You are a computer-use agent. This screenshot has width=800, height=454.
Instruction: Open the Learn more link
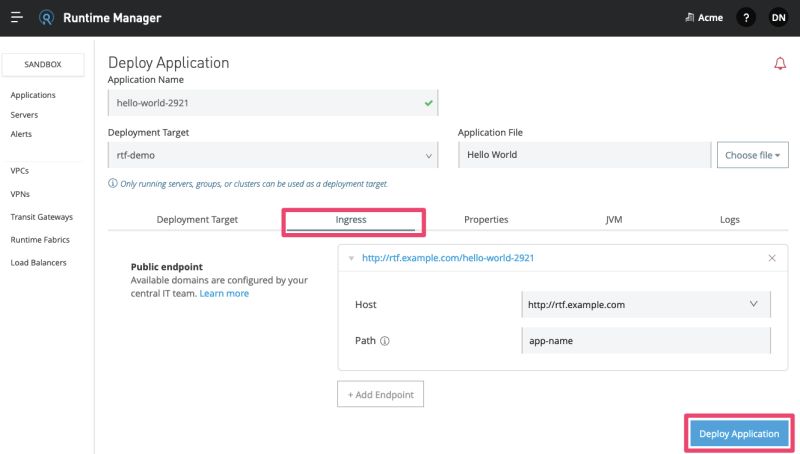224,293
